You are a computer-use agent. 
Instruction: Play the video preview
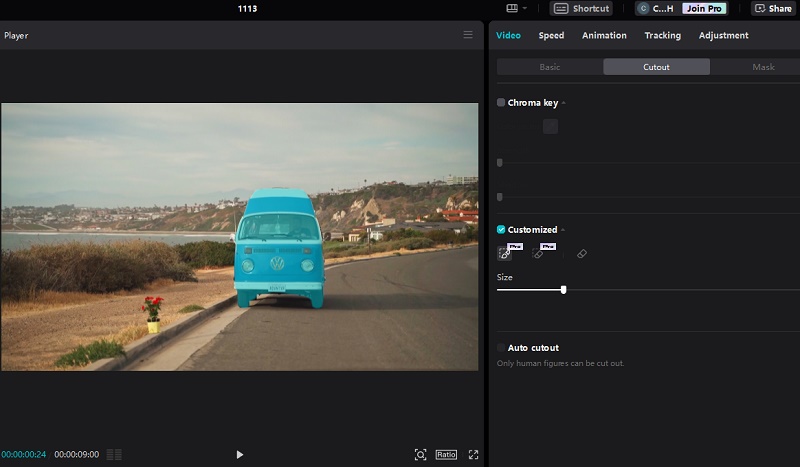pos(239,454)
